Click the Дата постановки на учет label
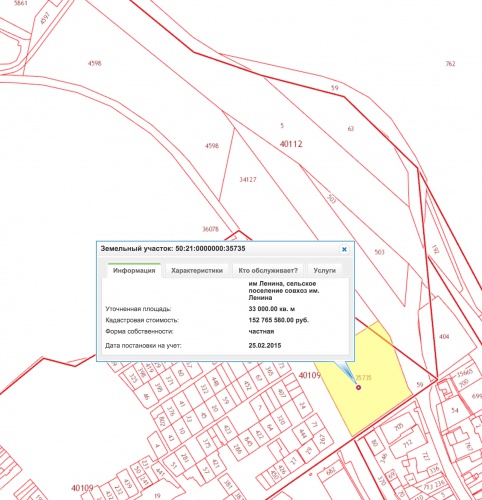 click(143, 345)
